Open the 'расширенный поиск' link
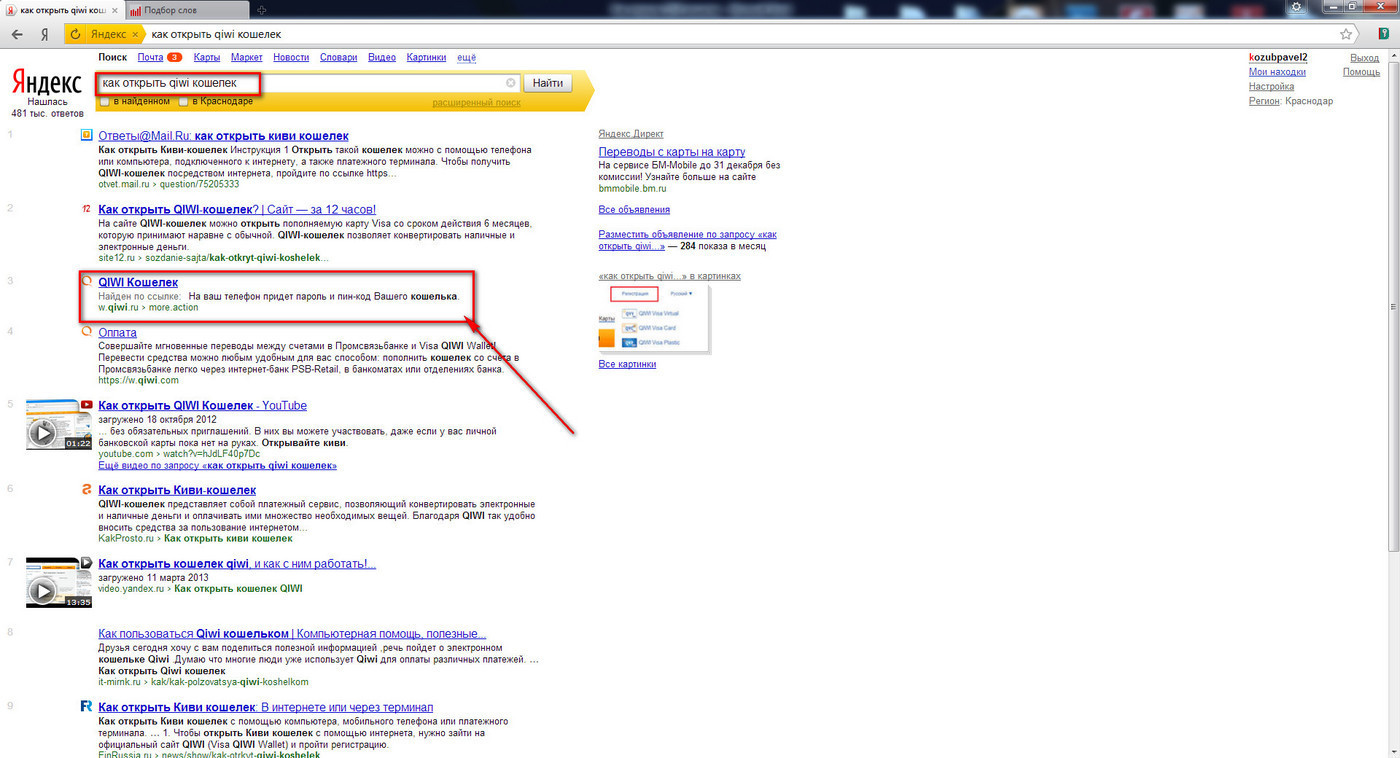The width and height of the screenshot is (1400, 758). 476,102
